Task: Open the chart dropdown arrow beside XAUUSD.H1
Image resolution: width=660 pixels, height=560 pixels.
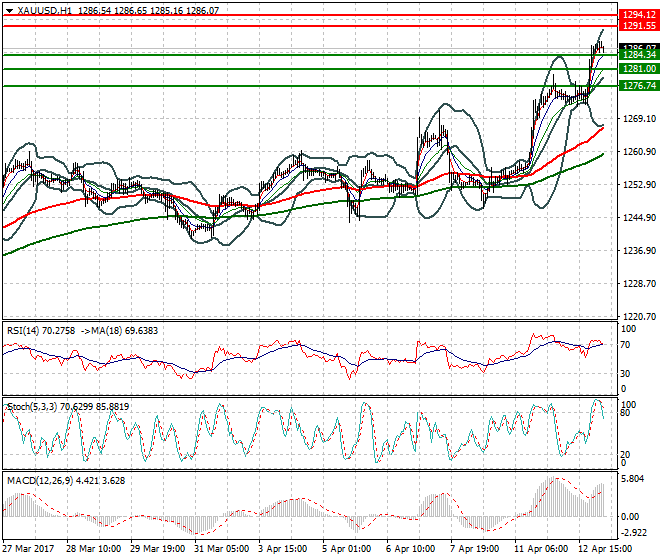Action: click(9, 11)
